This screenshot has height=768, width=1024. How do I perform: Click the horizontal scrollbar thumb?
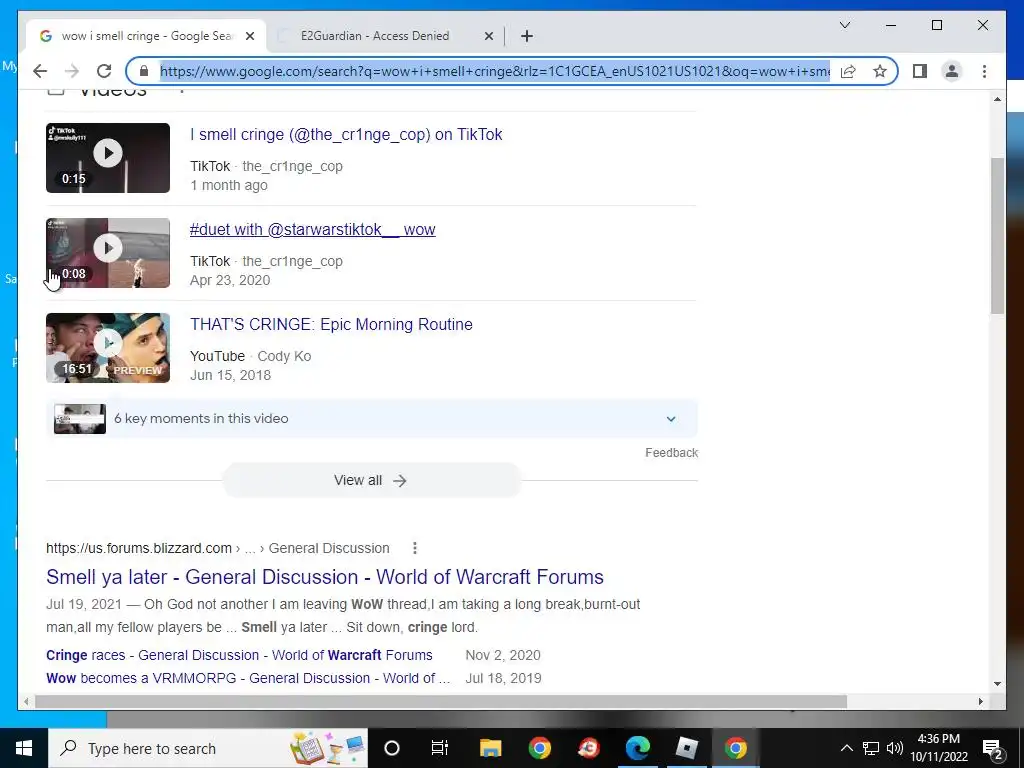coord(441,701)
